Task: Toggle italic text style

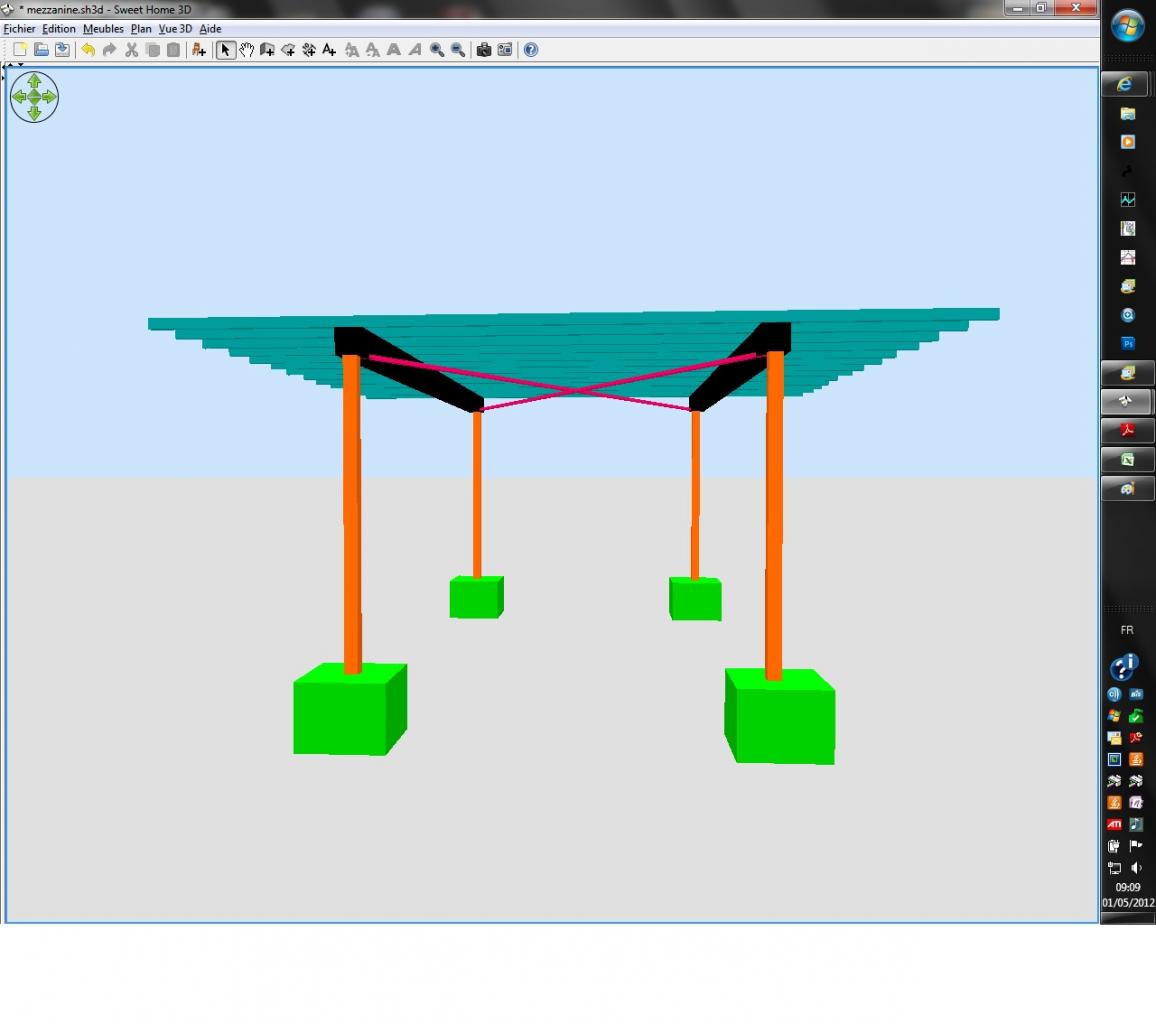Action: click(415, 49)
